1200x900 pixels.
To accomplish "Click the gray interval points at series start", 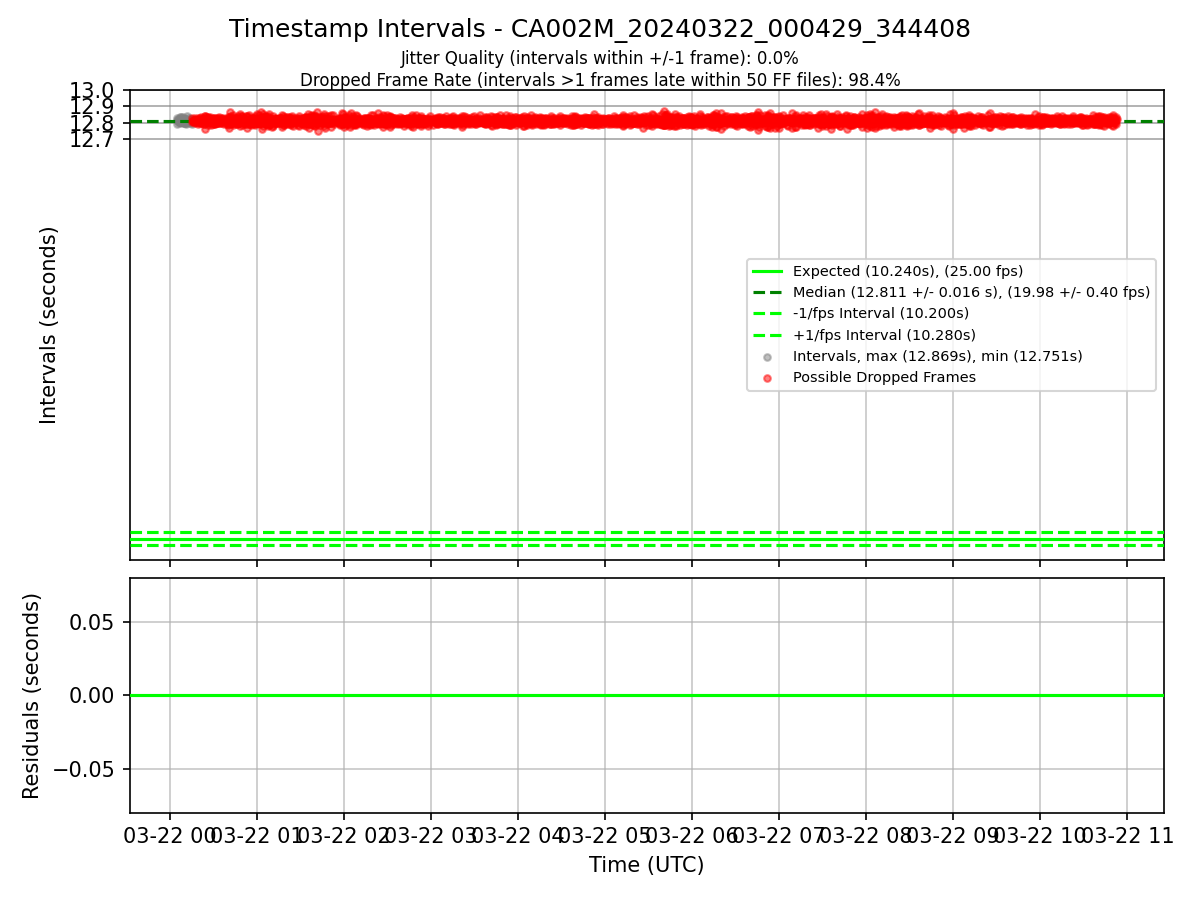I will click(x=181, y=121).
